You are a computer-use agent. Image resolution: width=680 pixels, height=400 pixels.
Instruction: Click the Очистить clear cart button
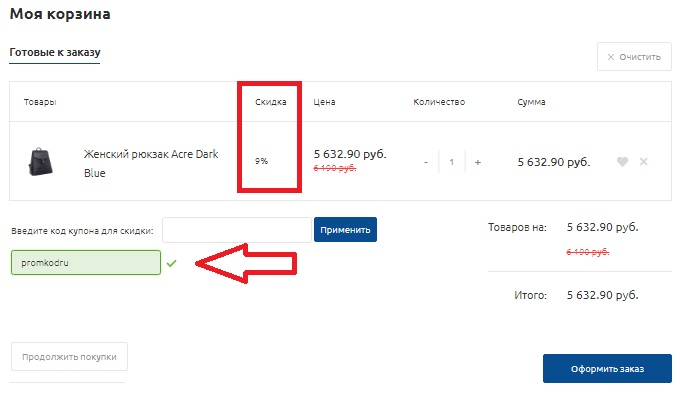click(x=634, y=57)
